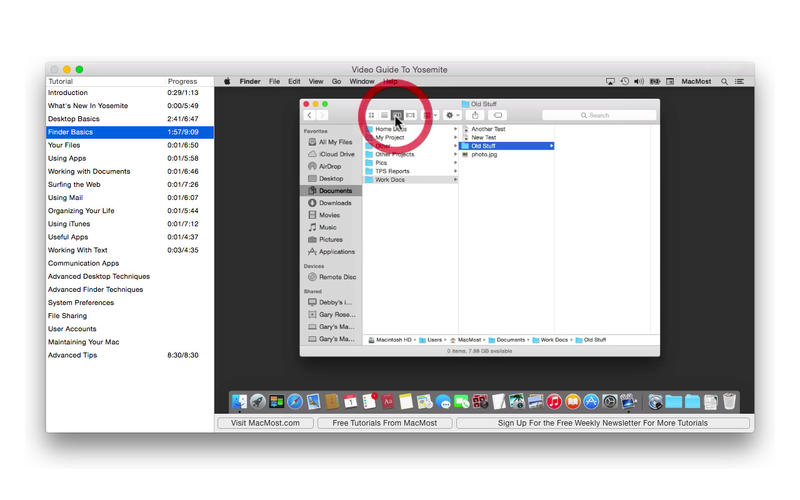Click the Edit Tags toolbar icon
800x500 pixels.
click(498, 115)
